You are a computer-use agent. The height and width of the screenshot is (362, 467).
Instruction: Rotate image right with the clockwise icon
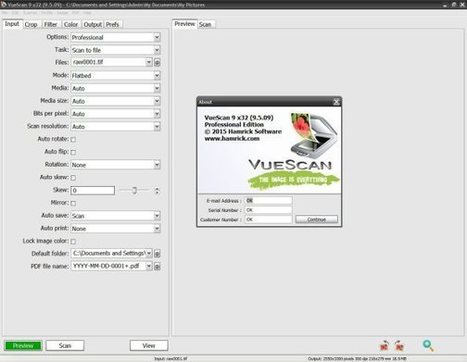399,346
